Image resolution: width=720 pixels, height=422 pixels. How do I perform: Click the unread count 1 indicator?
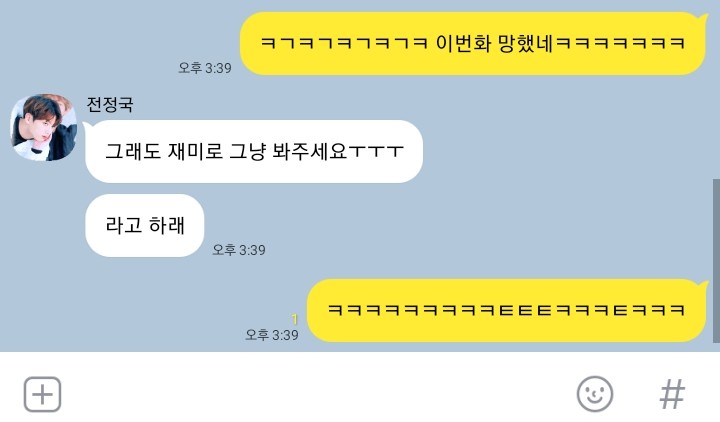[x=294, y=319]
